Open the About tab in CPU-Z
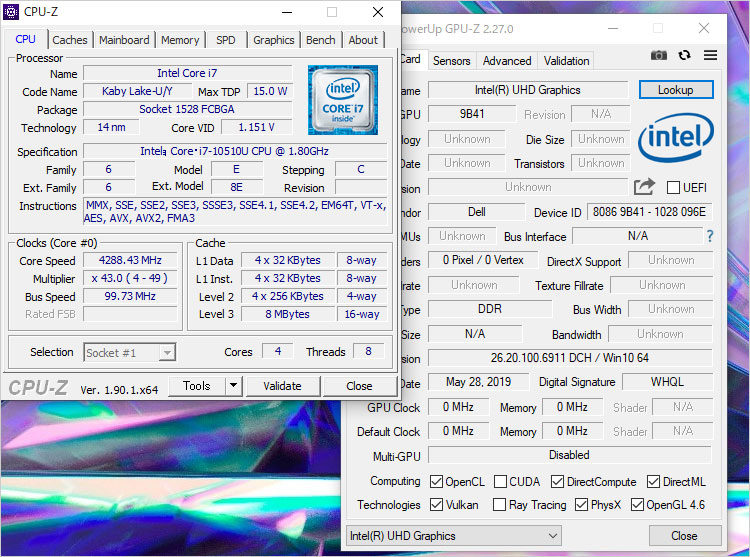The image size is (750, 557). coord(363,40)
